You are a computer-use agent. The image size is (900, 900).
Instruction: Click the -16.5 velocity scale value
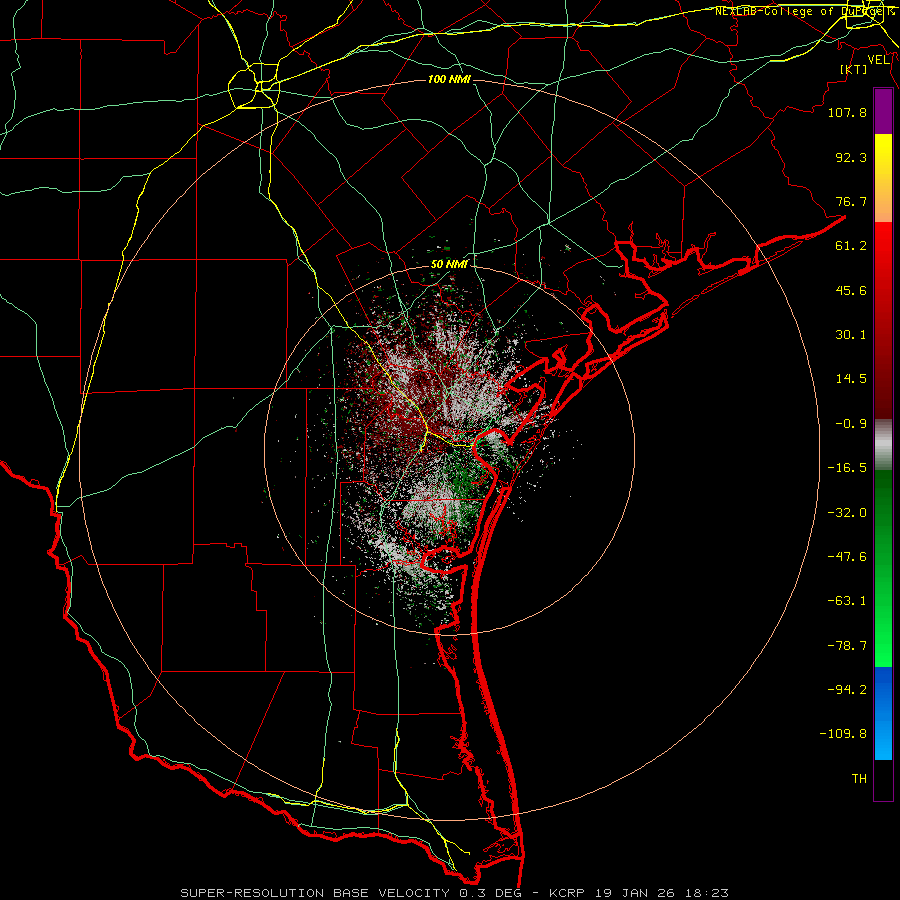pos(847,468)
